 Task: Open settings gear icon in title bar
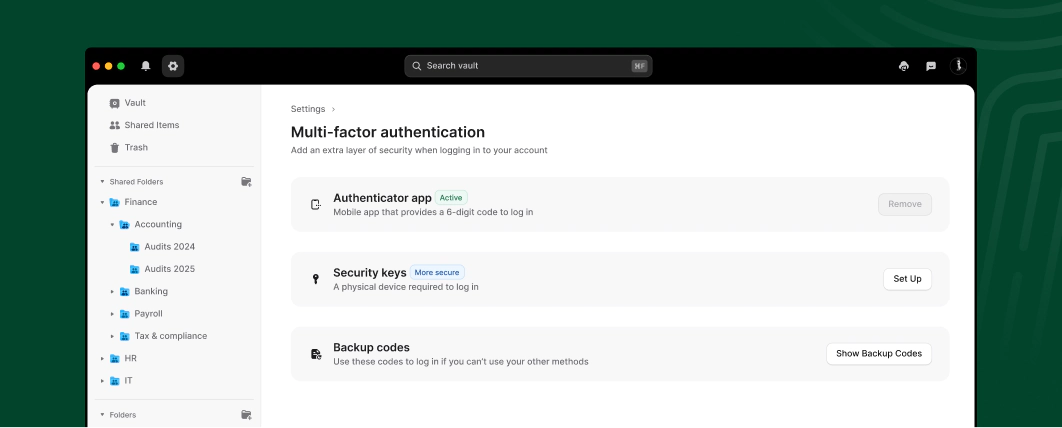[x=173, y=66]
